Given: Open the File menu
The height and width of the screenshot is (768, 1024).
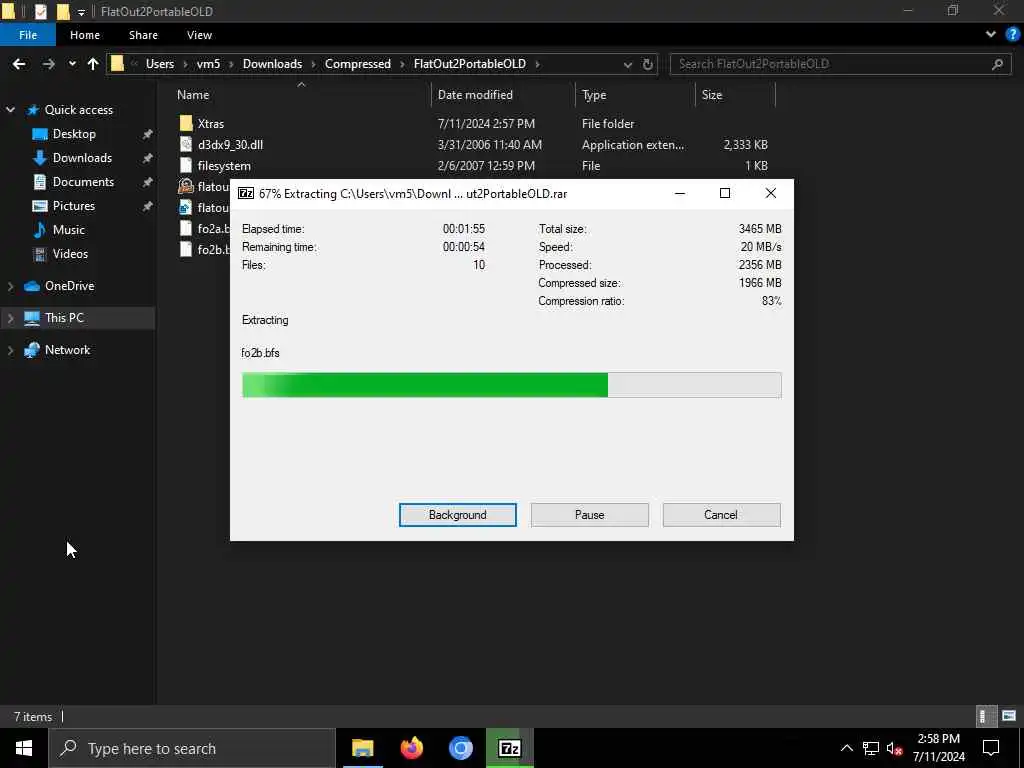Looking at the screenshot, I should [28, 35].
